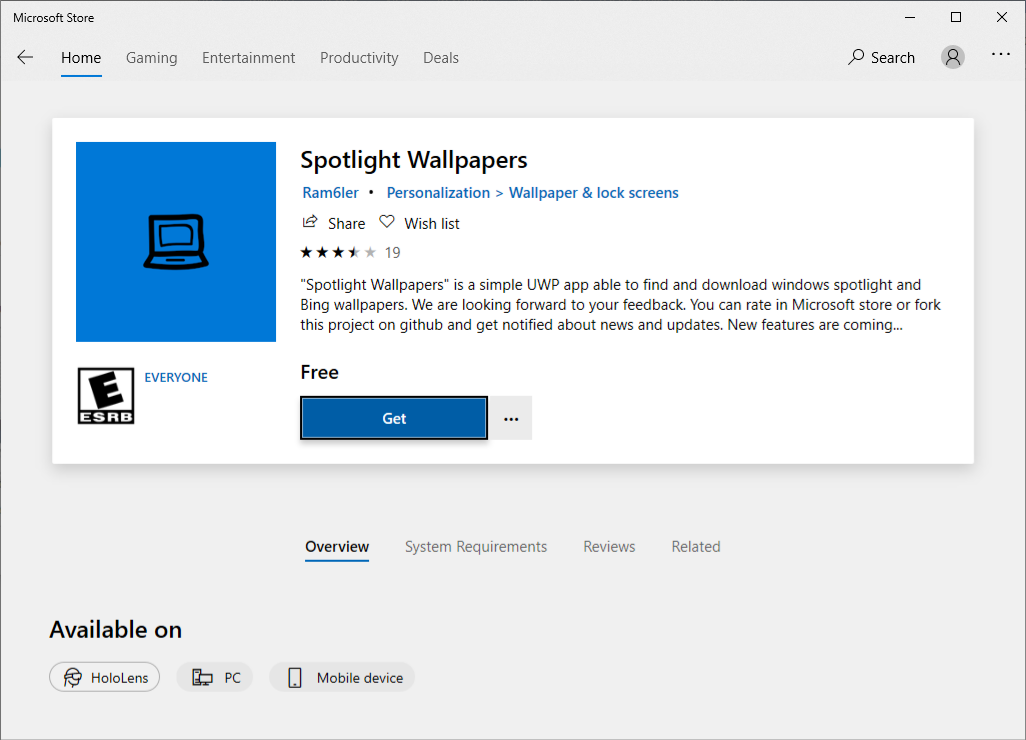1026x740 pixels.
Task: Add to Wish list via heart icon
Action: point(387,222)
